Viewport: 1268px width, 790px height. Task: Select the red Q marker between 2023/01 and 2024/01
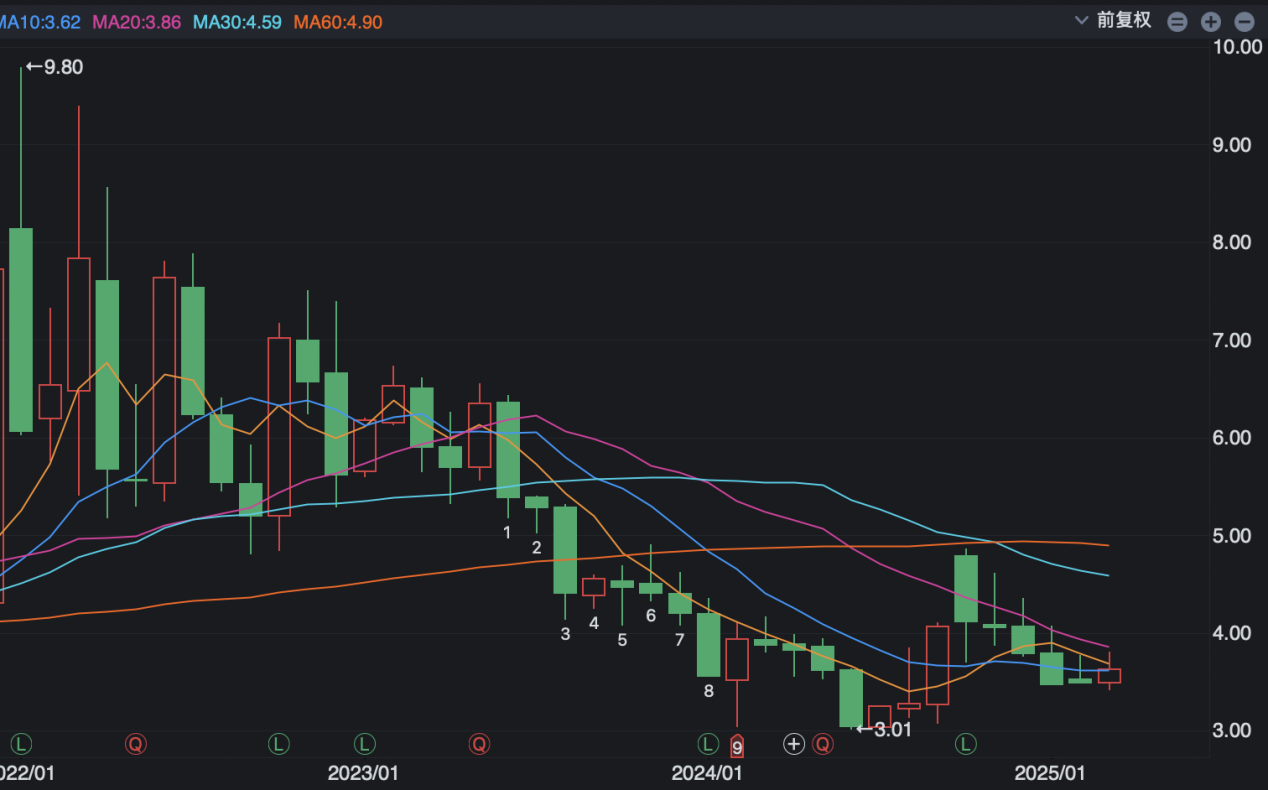(480, 743)
